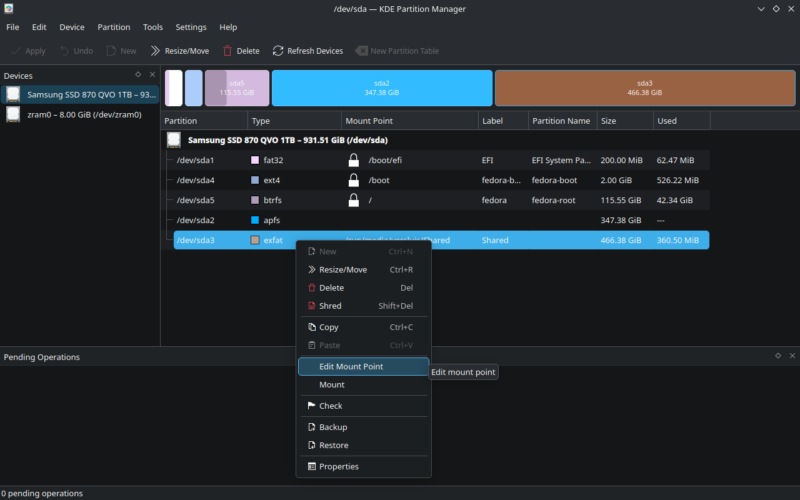
Task: Click the apfs color square
Action: tap(255, 220)
